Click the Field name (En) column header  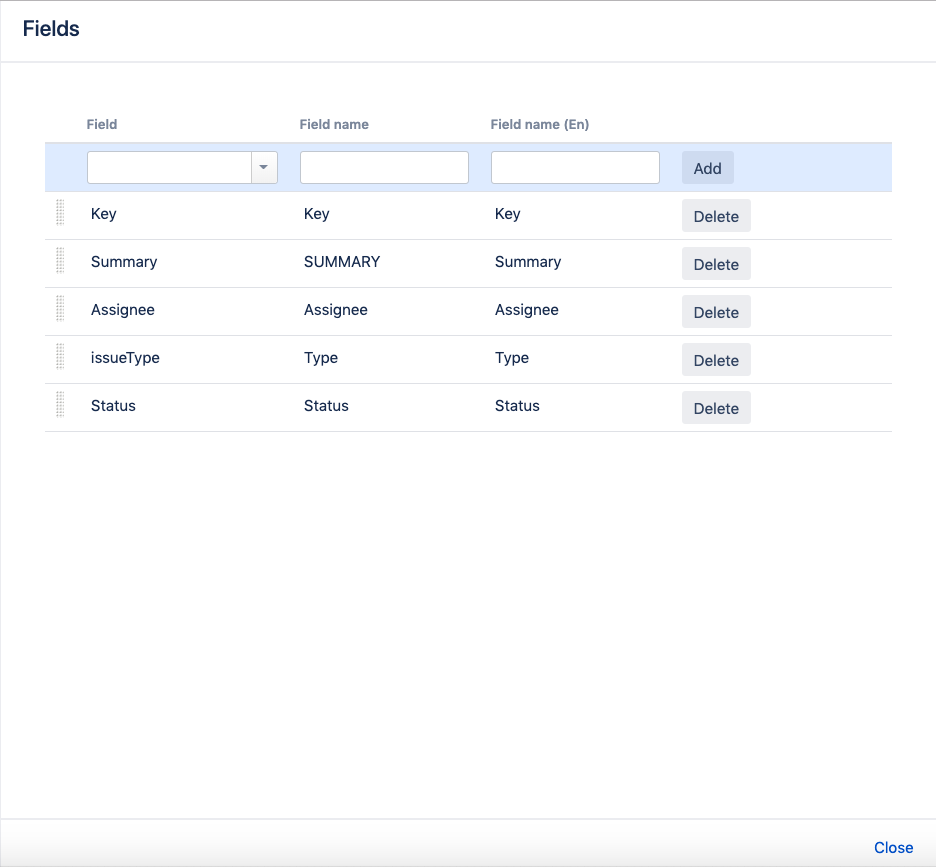click(x=540, y=124)
